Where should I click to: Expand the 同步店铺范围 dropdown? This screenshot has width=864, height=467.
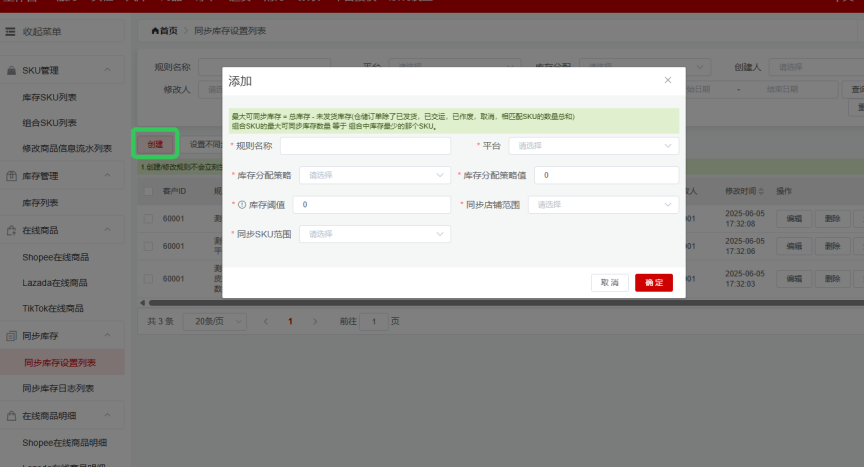coord(604,205)
